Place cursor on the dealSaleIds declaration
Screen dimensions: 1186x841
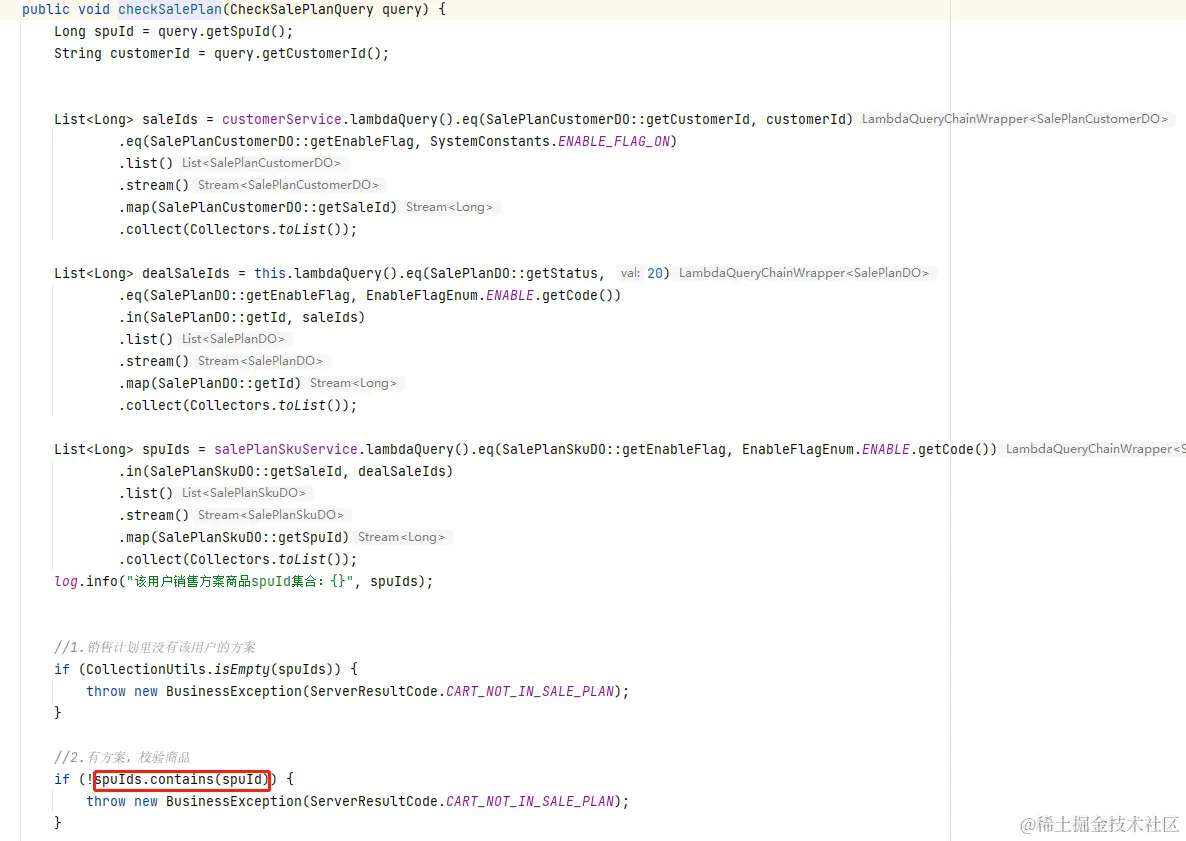click(185, 273)
